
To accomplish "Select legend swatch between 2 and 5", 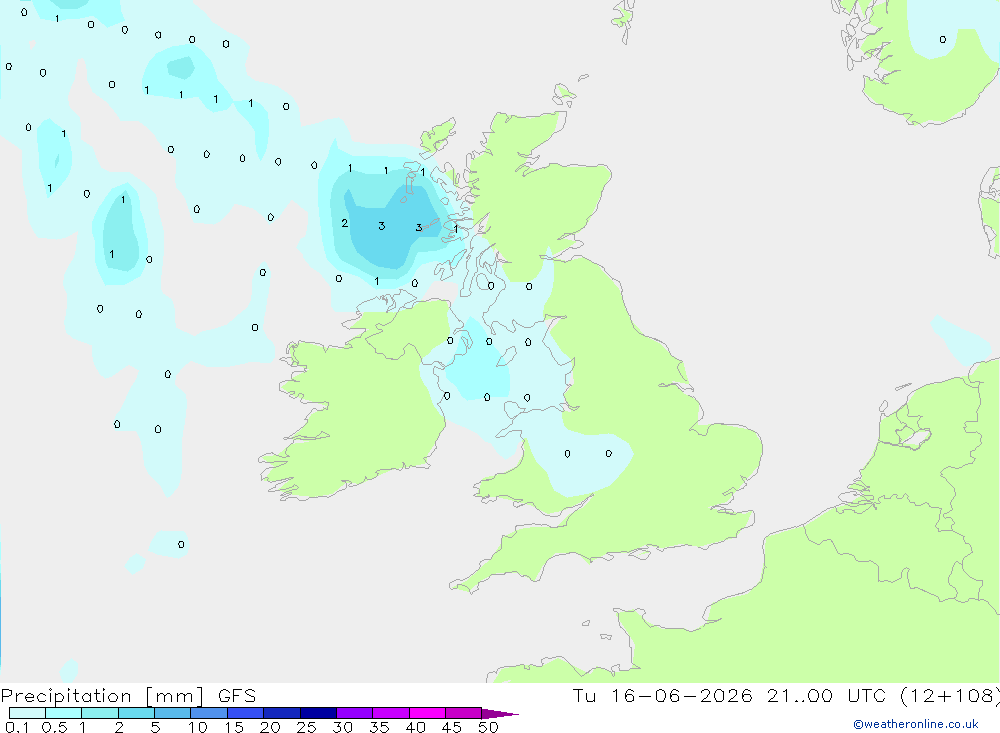I will tap(136, 713).
